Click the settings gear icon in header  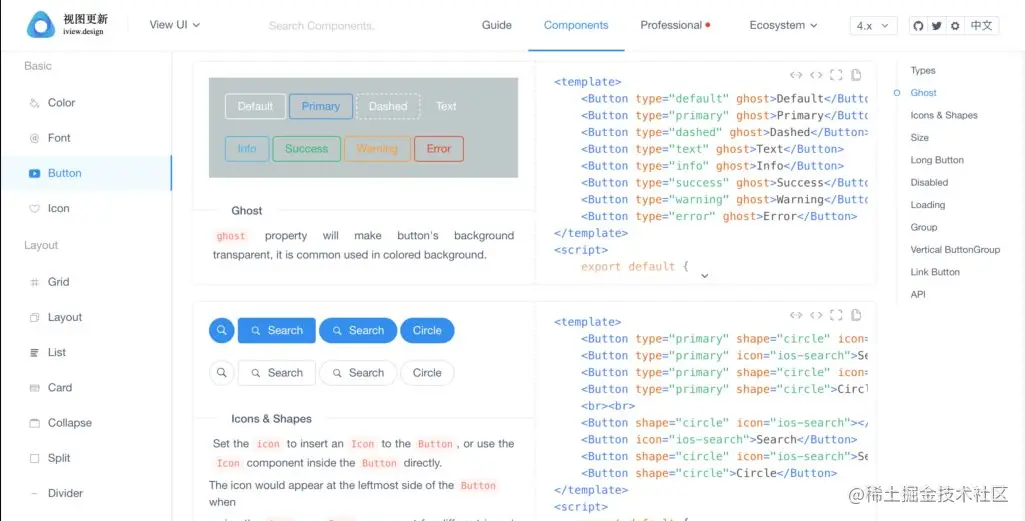pos(955,25)
